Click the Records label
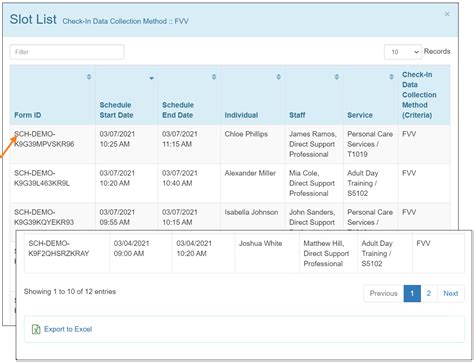 pos(437,51)
